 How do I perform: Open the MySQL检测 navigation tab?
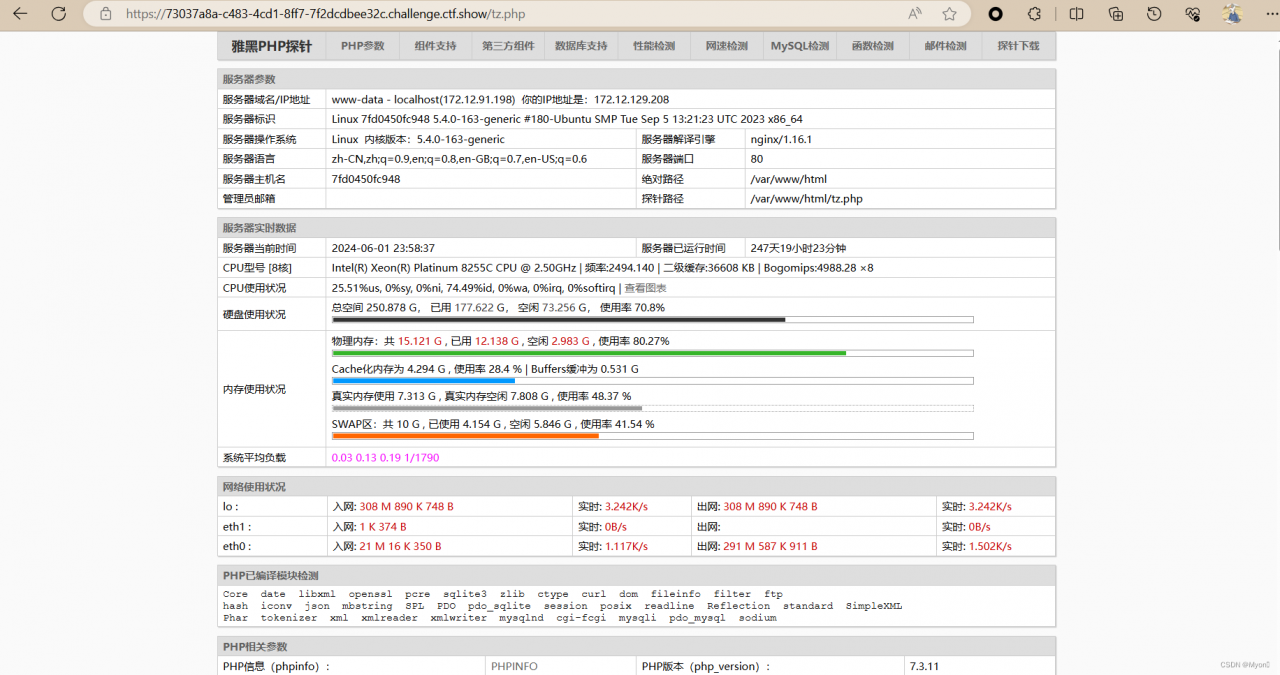[799, 46]
